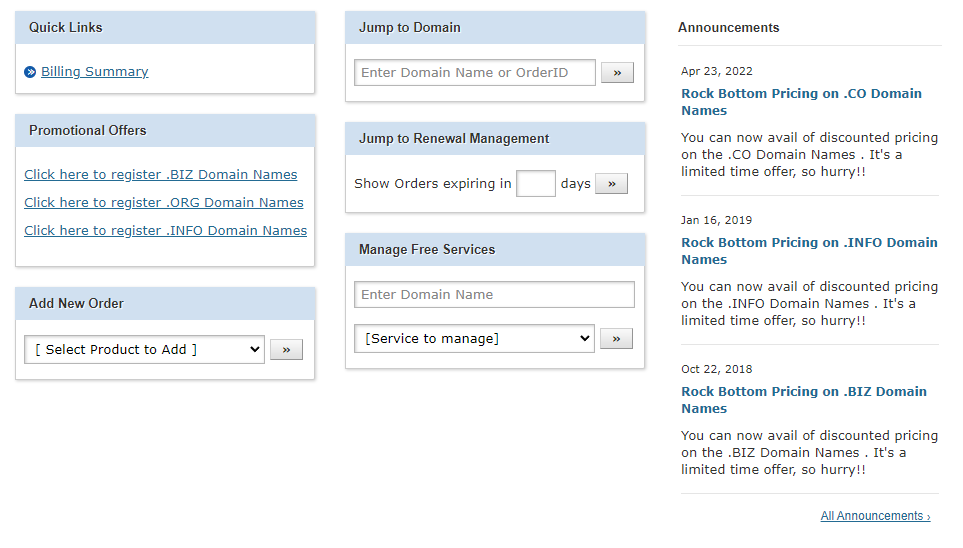View All Announcements
This screenshot has width=963, height=548.
pyautogui.click(x=875, y=516)
